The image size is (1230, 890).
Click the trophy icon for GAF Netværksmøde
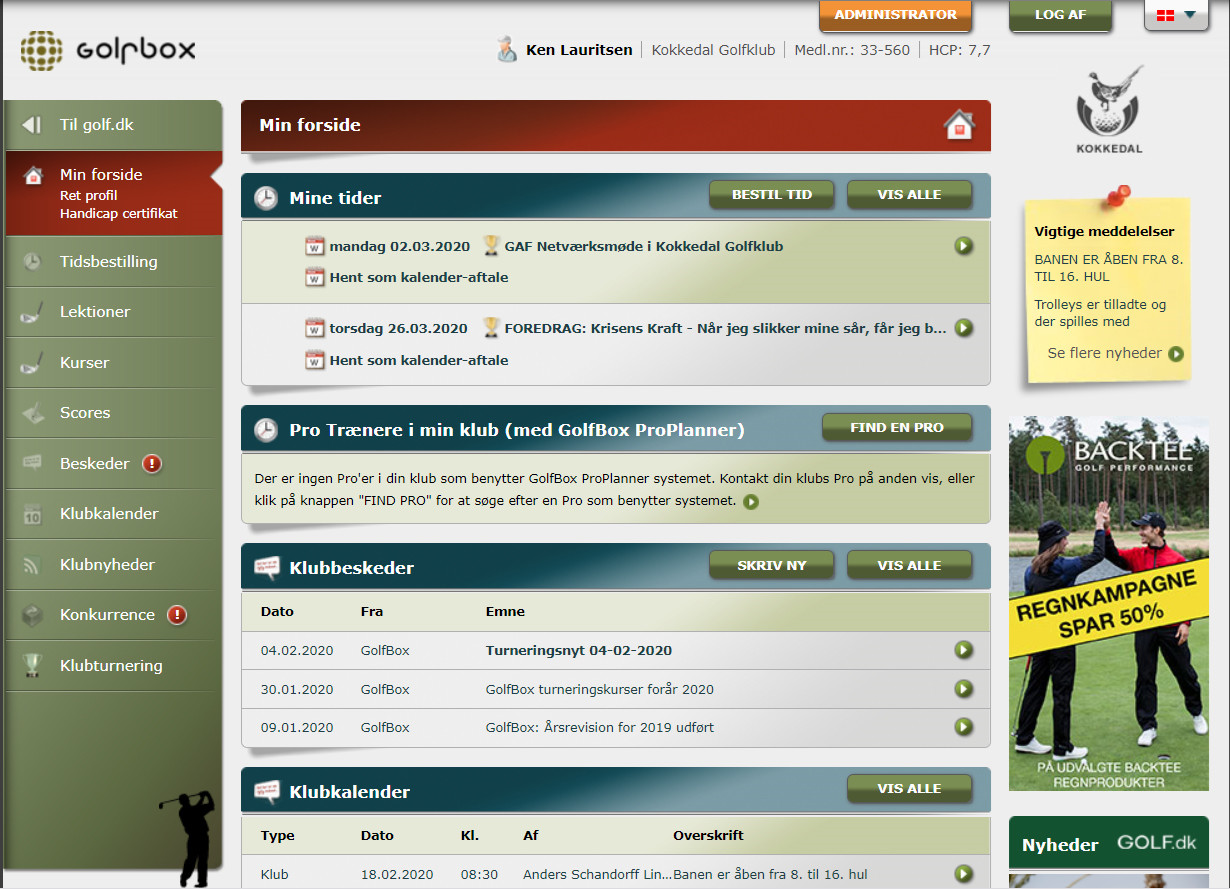(x=491, y=245)
